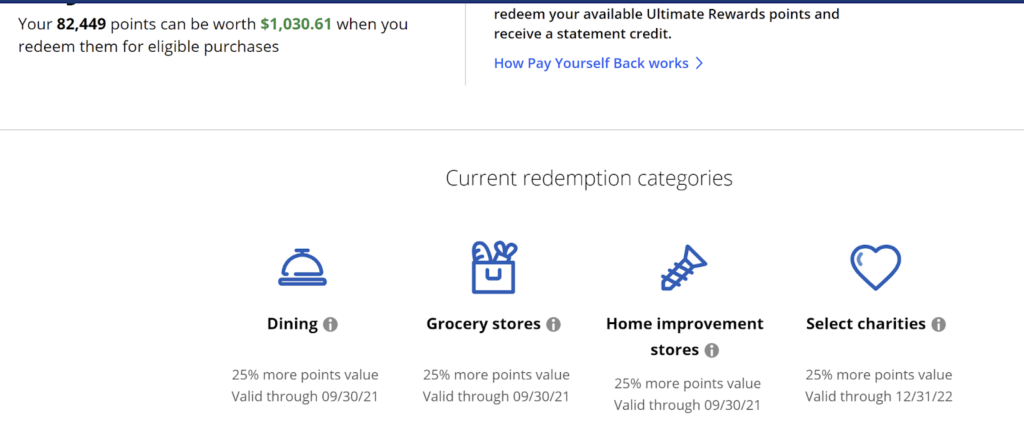Open info icon beside Home improvement stores
This screenshot has height=429, width=1024.
(712, 351)
